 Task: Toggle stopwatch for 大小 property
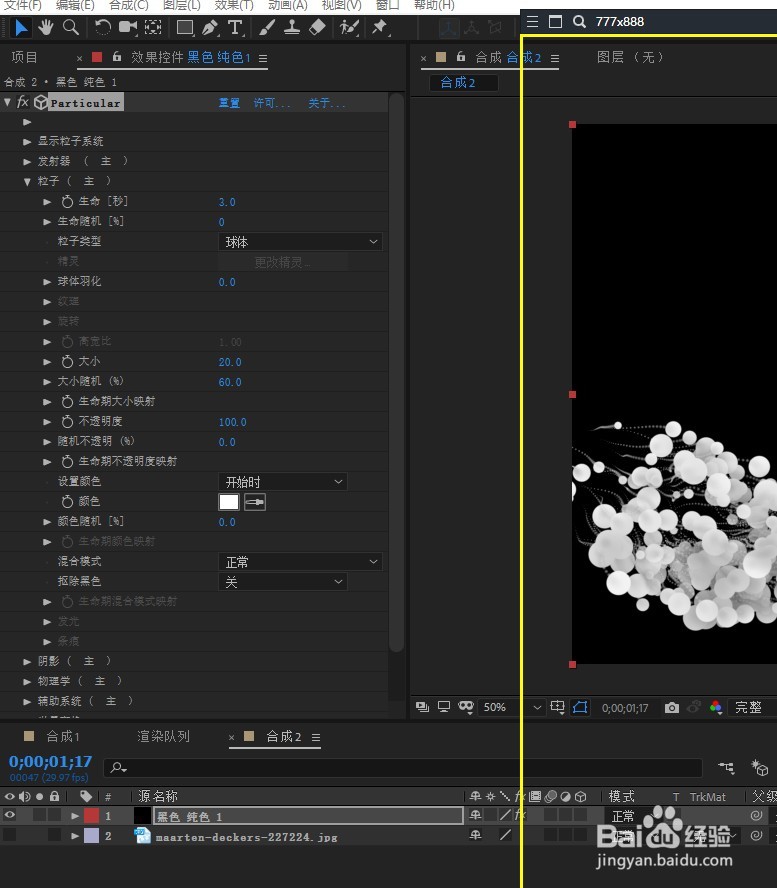pos(67,361)
